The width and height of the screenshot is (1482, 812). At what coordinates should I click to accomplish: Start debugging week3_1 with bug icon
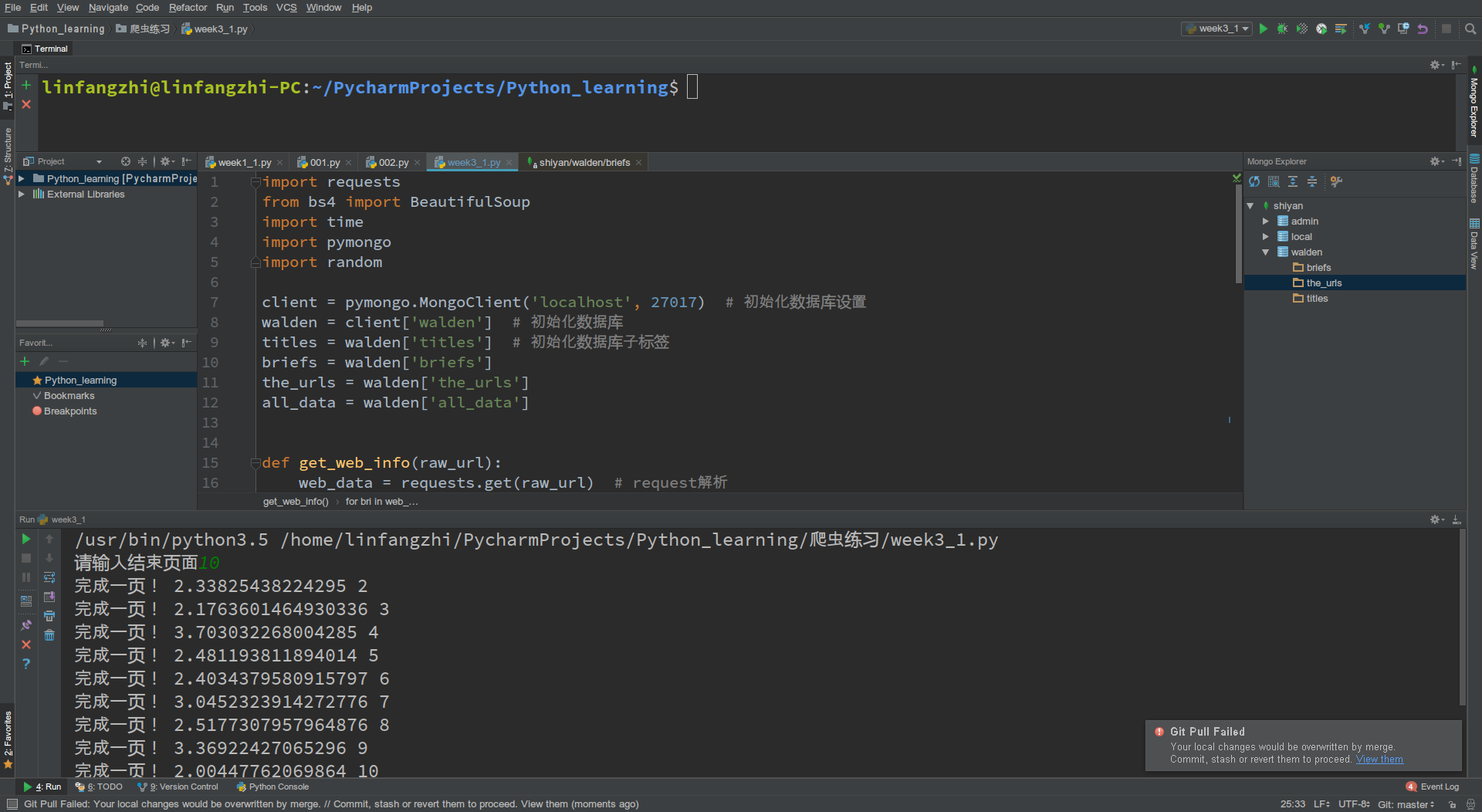(1282, 29)
